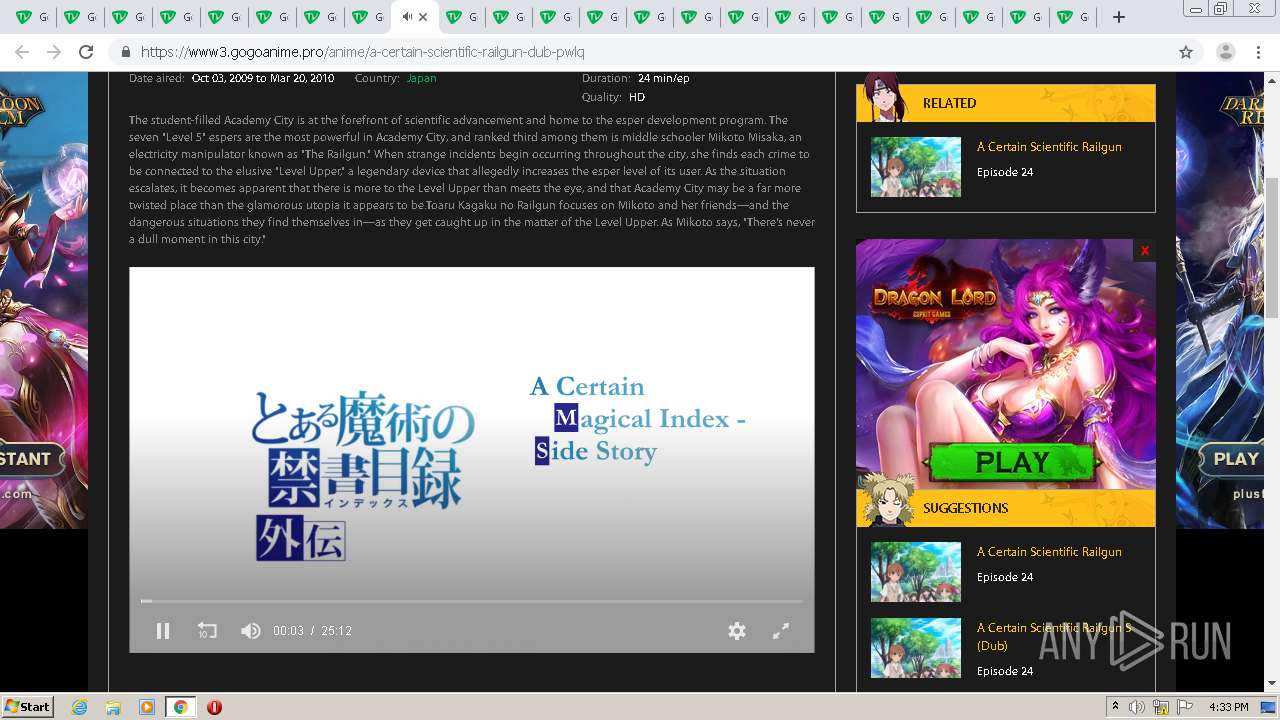Image resolution: width=1280 pixels, height=720 pixels.
Task: Show hidden system tray icons
Action: tap(1115, 707)
